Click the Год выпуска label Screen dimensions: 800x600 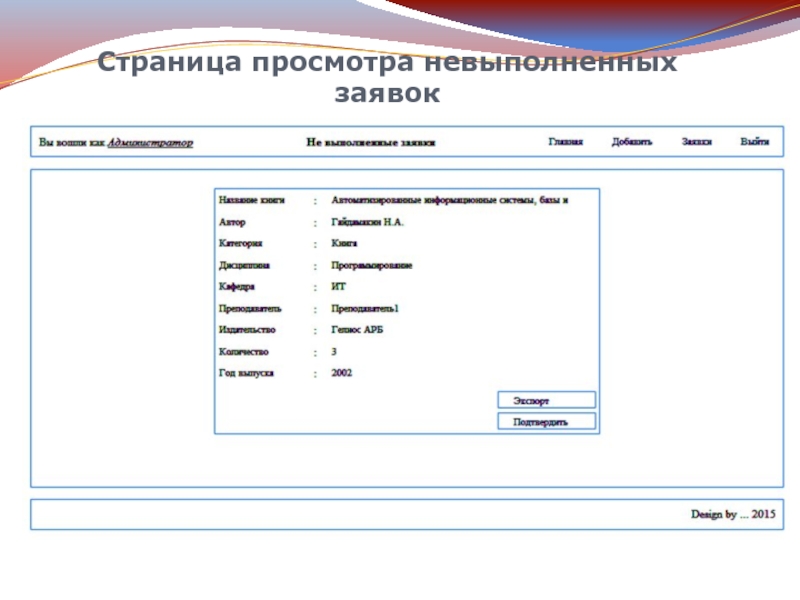tap(246, 373)
